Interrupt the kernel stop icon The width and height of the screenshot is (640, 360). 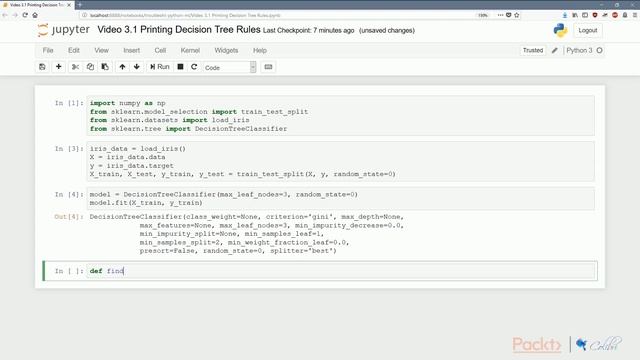tap(180, 67)
